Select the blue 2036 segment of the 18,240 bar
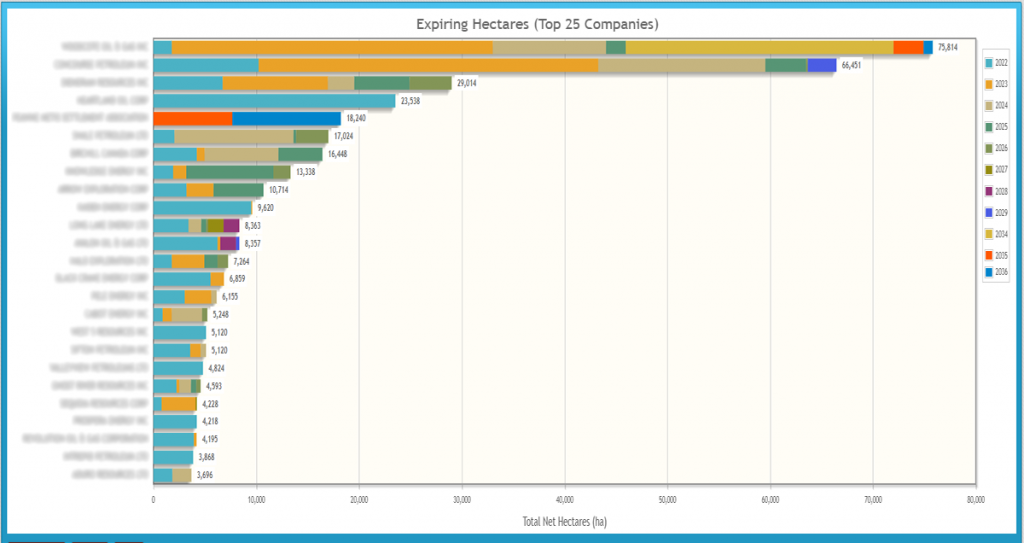This screenshot has width=1024, height=543. tap(287, 118)
